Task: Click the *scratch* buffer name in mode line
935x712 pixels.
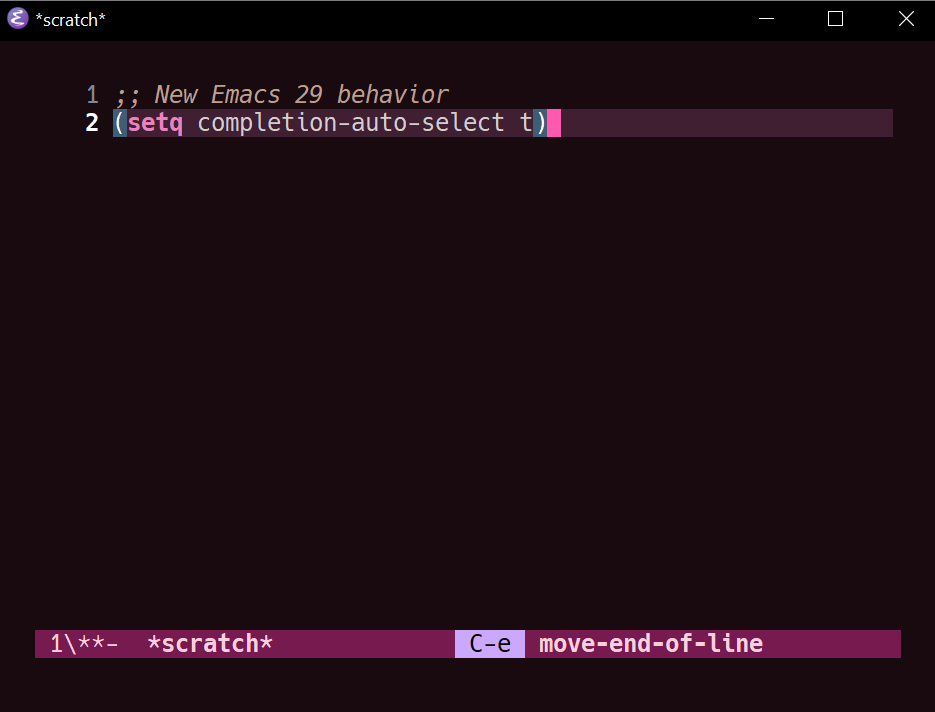Action: coord(210,644)
